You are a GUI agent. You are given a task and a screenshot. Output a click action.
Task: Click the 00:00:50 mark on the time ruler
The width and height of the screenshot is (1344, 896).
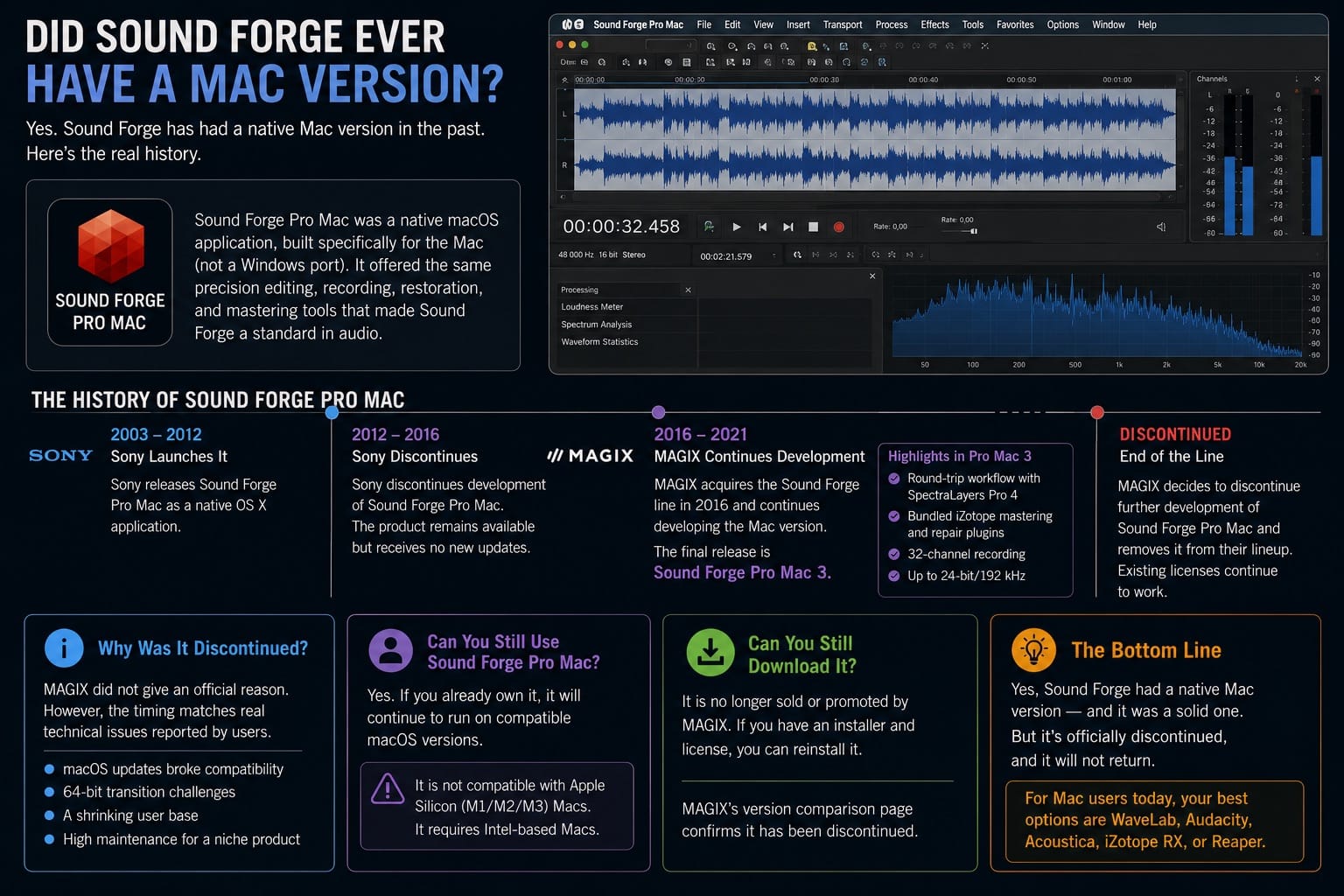point(1021,80)
